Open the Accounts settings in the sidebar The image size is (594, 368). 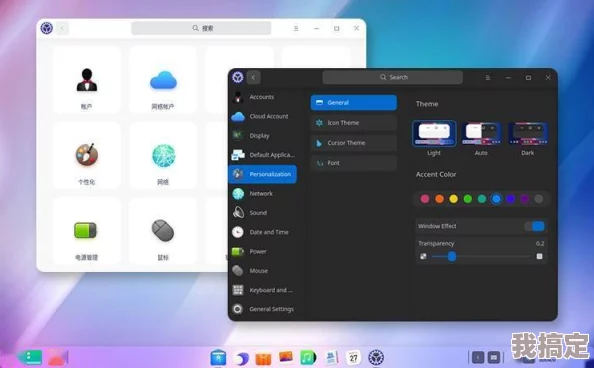[262, 97]
